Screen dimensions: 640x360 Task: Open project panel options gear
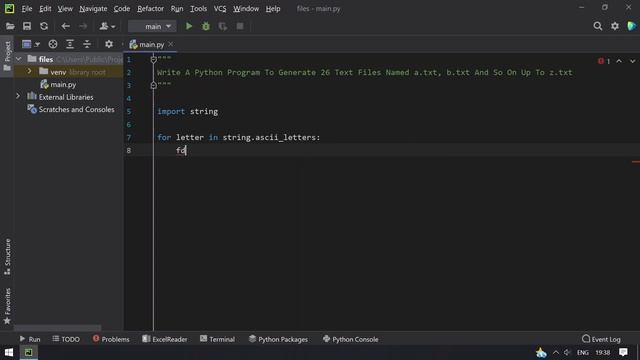click(109, 44)
